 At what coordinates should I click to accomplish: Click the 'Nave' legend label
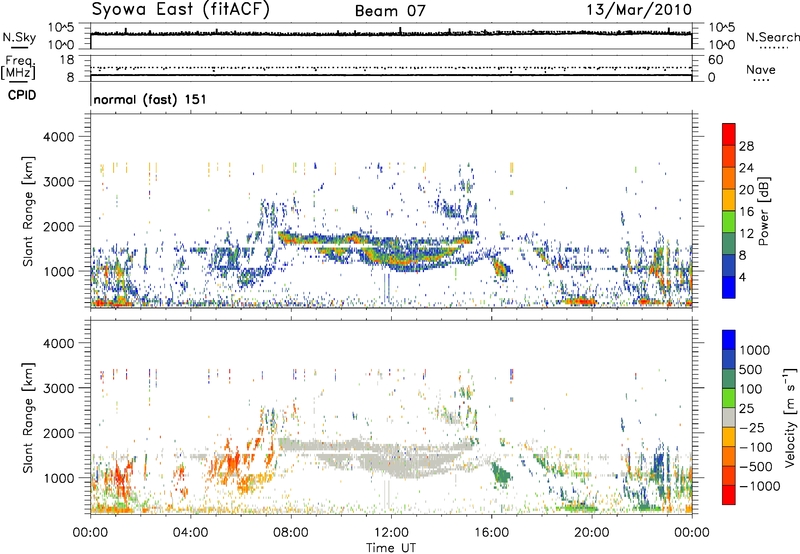(761, 70)
